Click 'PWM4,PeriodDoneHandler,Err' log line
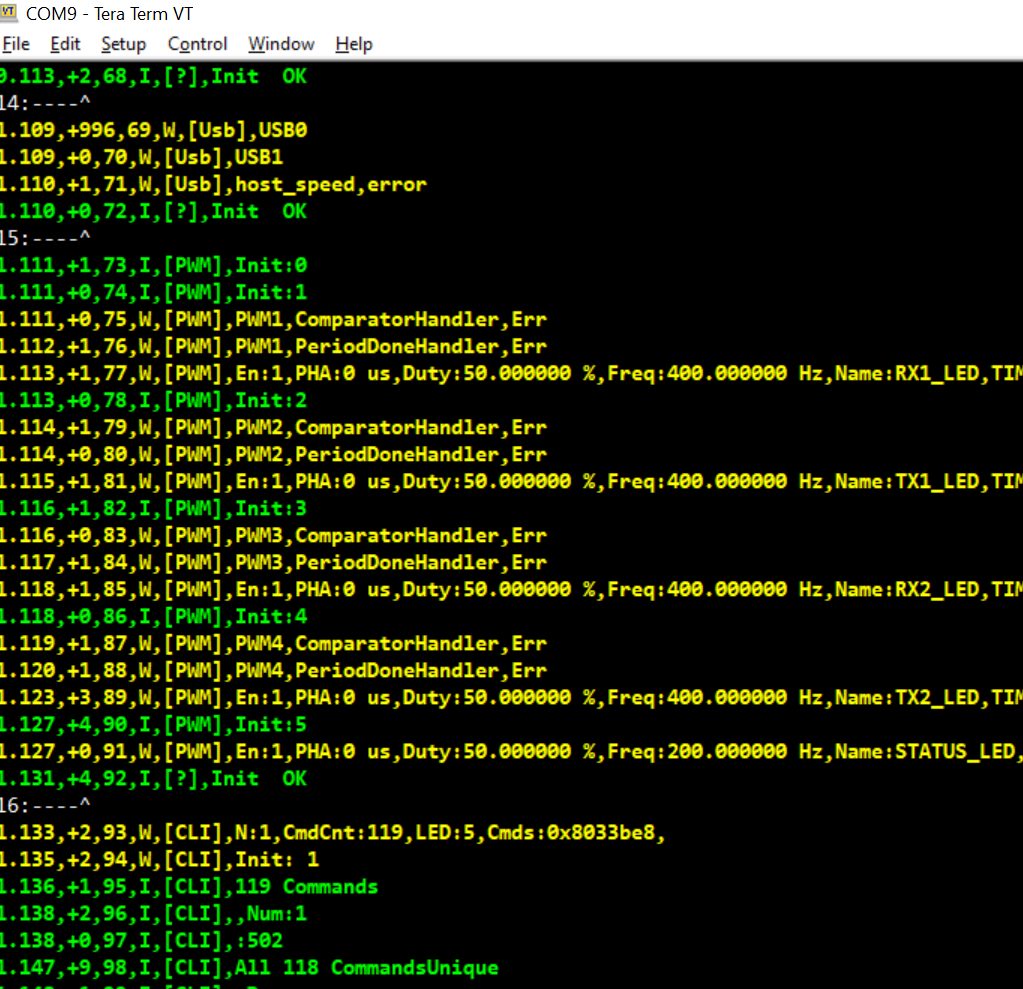Viewport: 1023px width, 989px height. (x=273, y=671)
